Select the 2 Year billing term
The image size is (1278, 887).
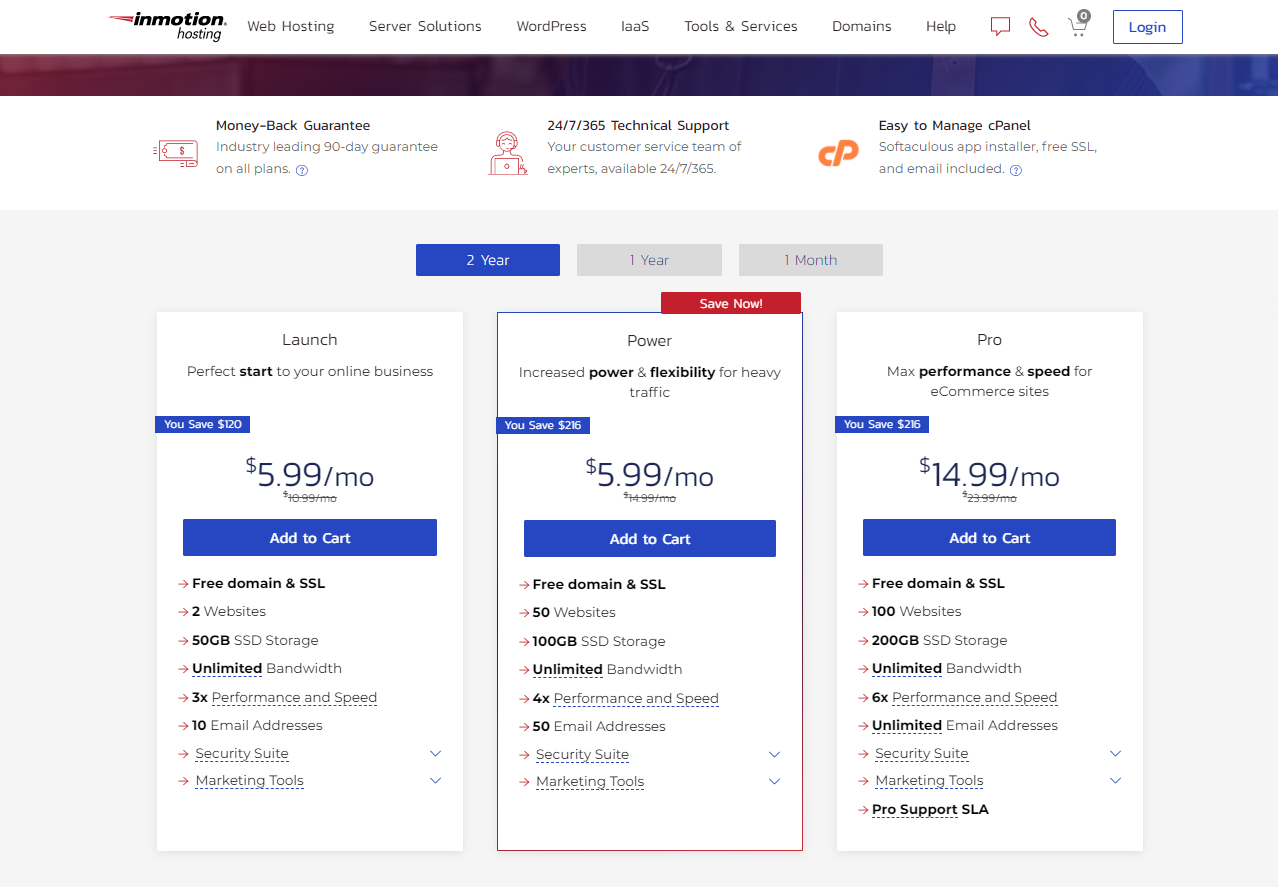487,259
